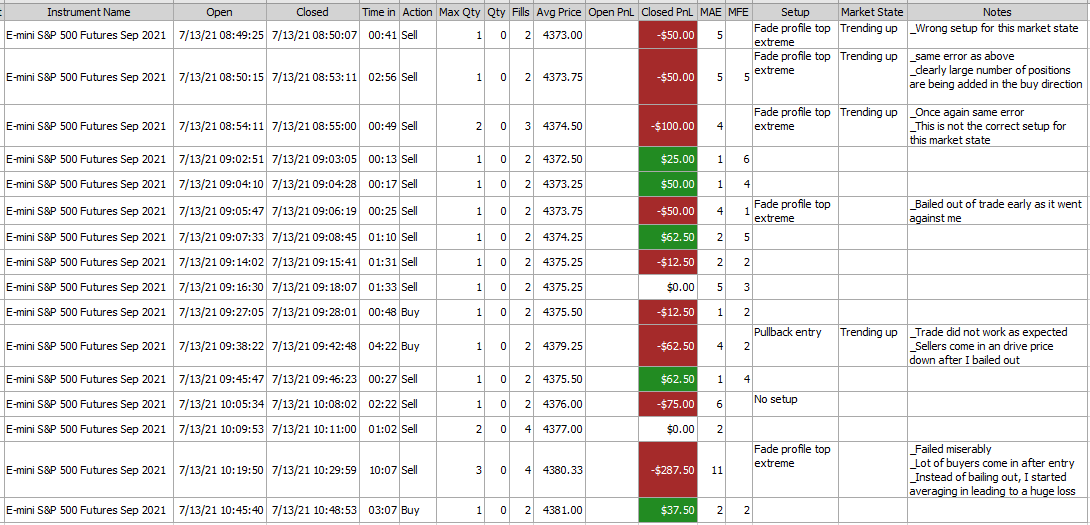The height and width of the screenshot is (525, 1090).
Task: Sort by Time in column header
Action: coord(379,12)
